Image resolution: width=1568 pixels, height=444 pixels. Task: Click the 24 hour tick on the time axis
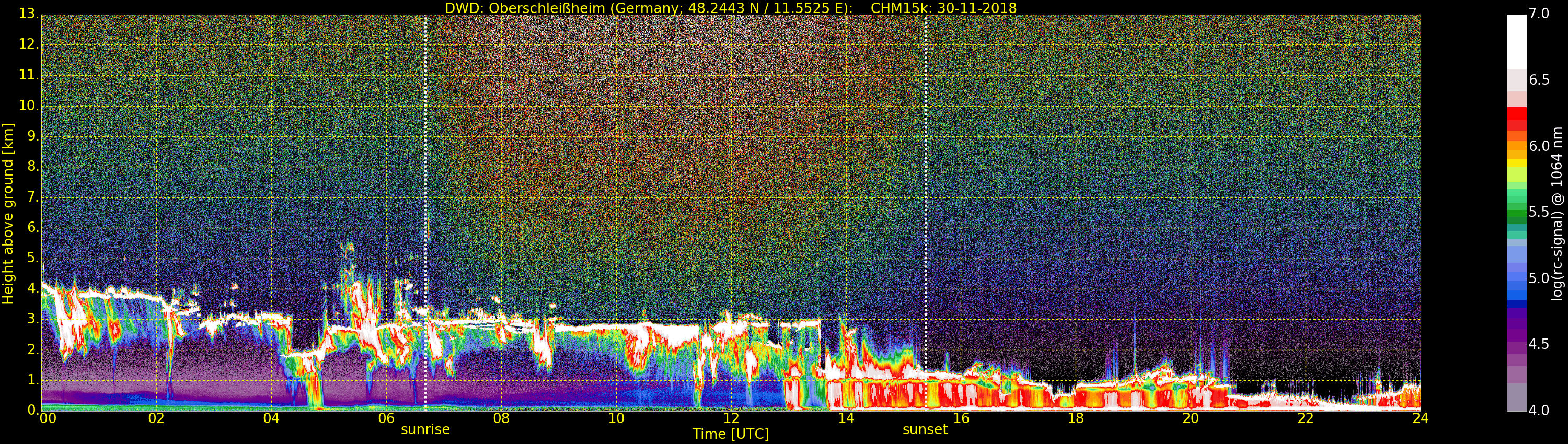tap(1420, 418)
